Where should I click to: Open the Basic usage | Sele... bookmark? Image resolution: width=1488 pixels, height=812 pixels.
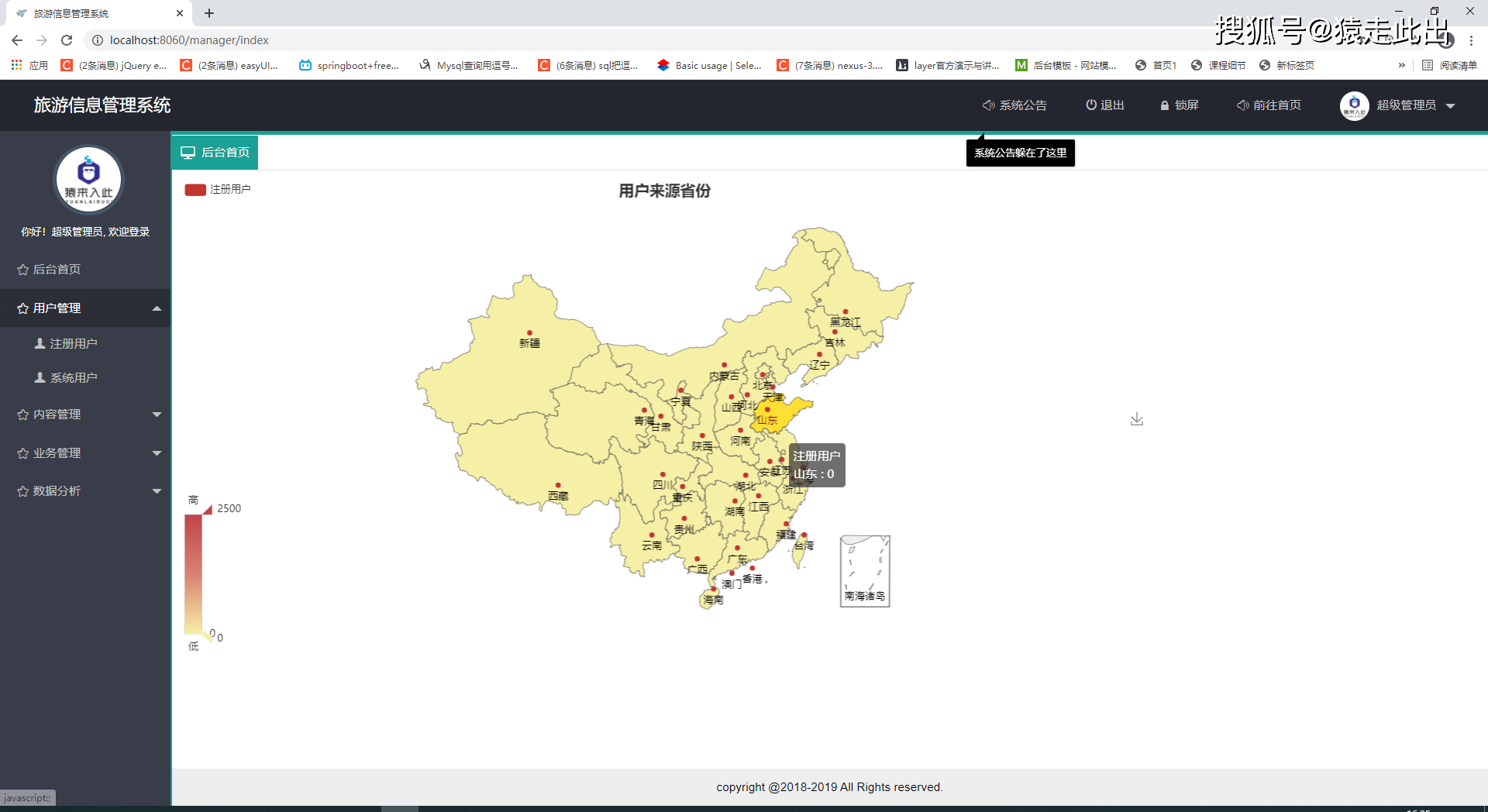coord(709,66)
